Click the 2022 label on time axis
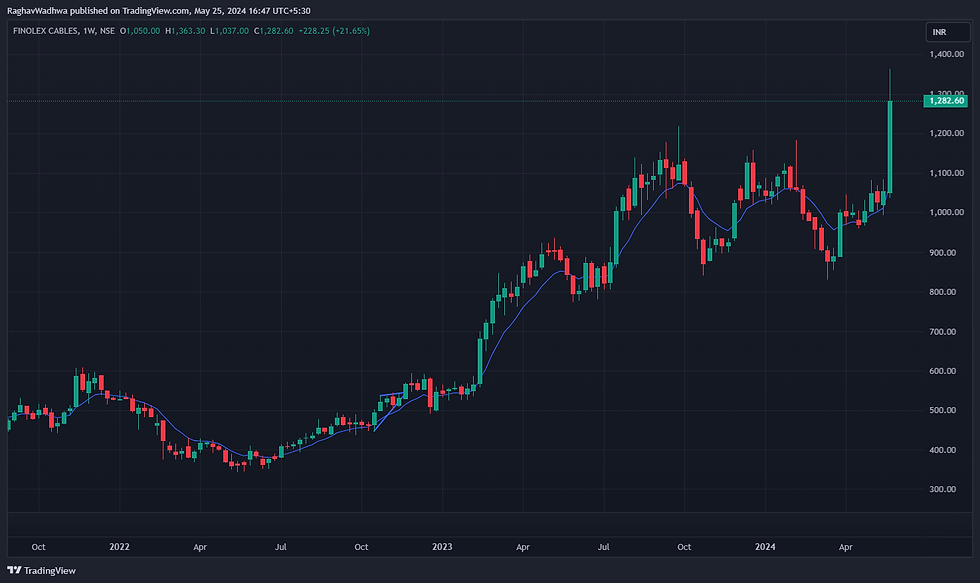 point(119,547)
